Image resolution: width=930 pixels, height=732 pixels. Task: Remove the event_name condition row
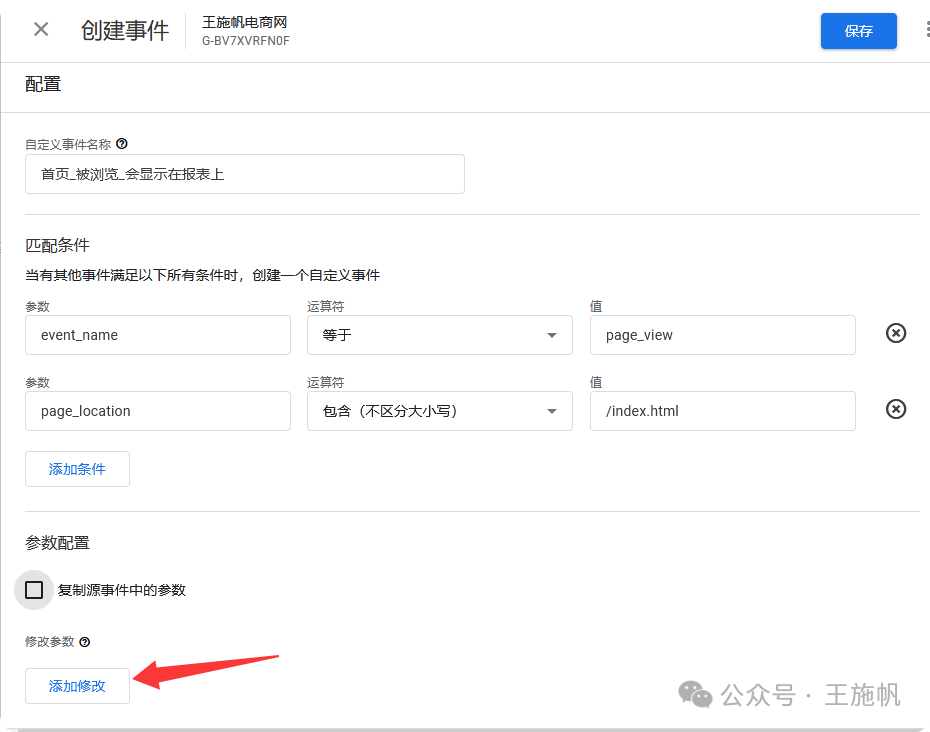point(896,333)
